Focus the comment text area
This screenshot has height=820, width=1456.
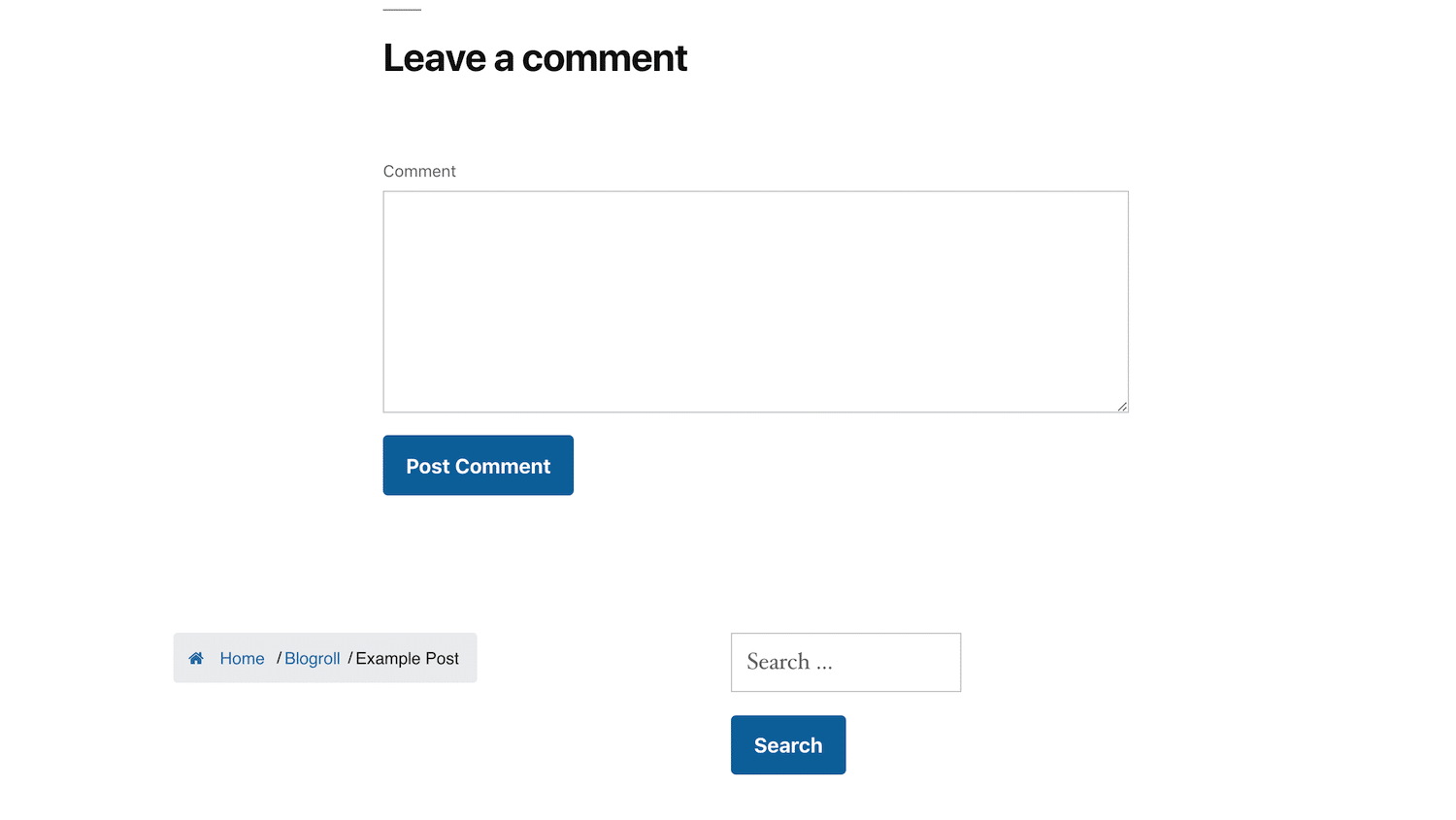755,301
